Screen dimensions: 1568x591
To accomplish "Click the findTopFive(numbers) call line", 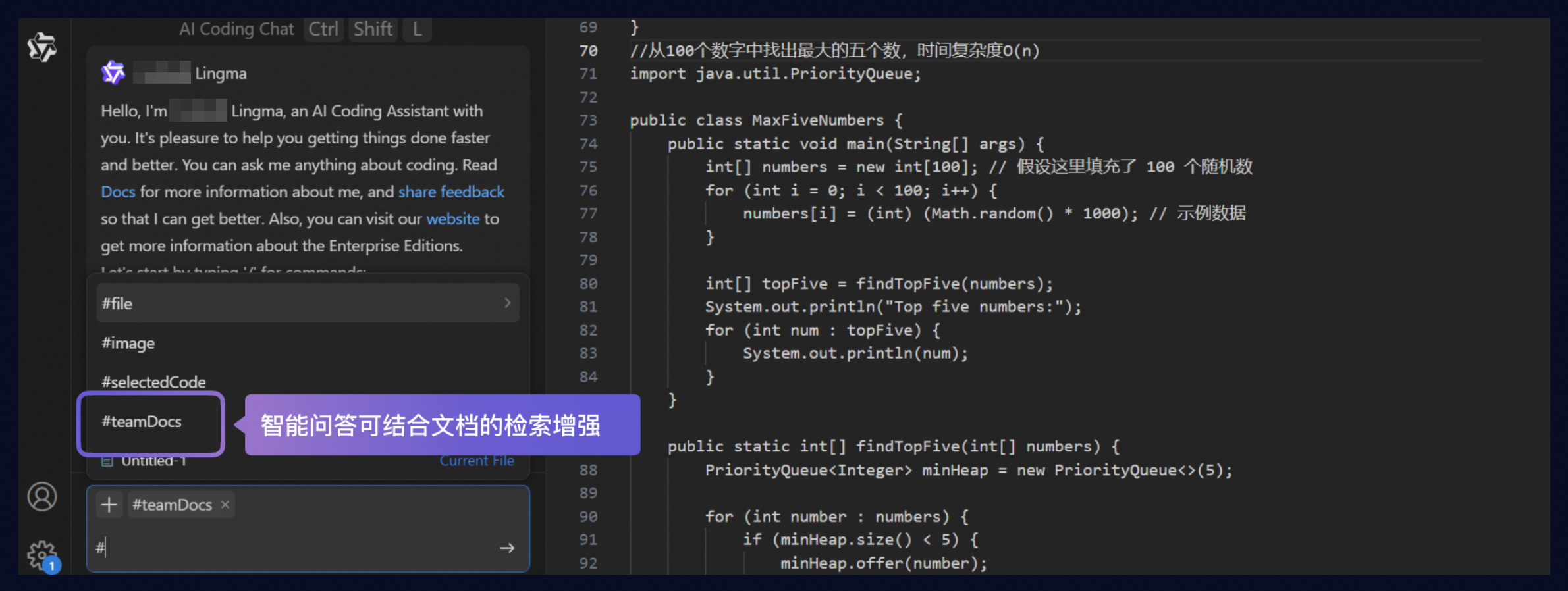I will 879,284.
